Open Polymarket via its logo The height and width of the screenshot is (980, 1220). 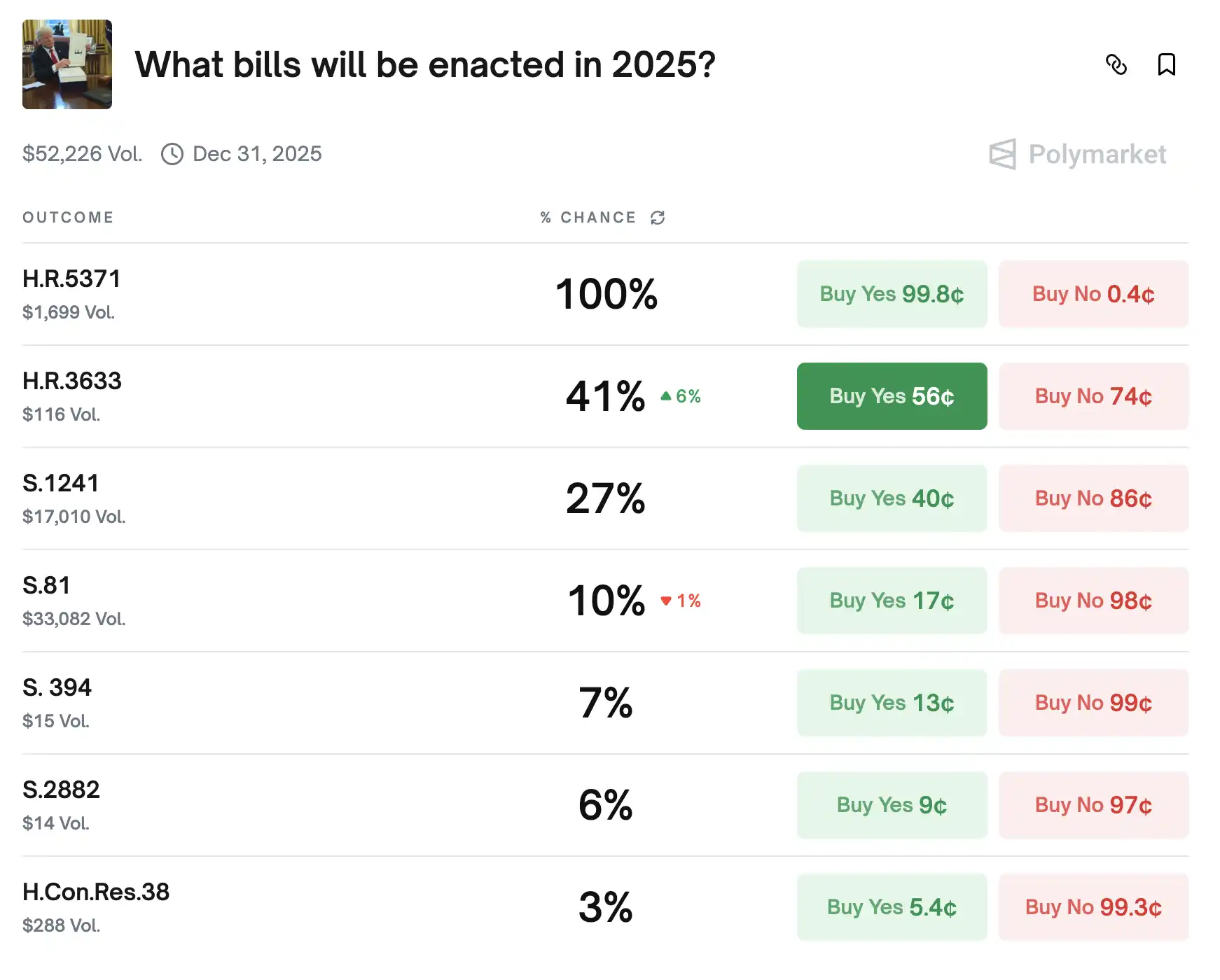point(1076,153)
